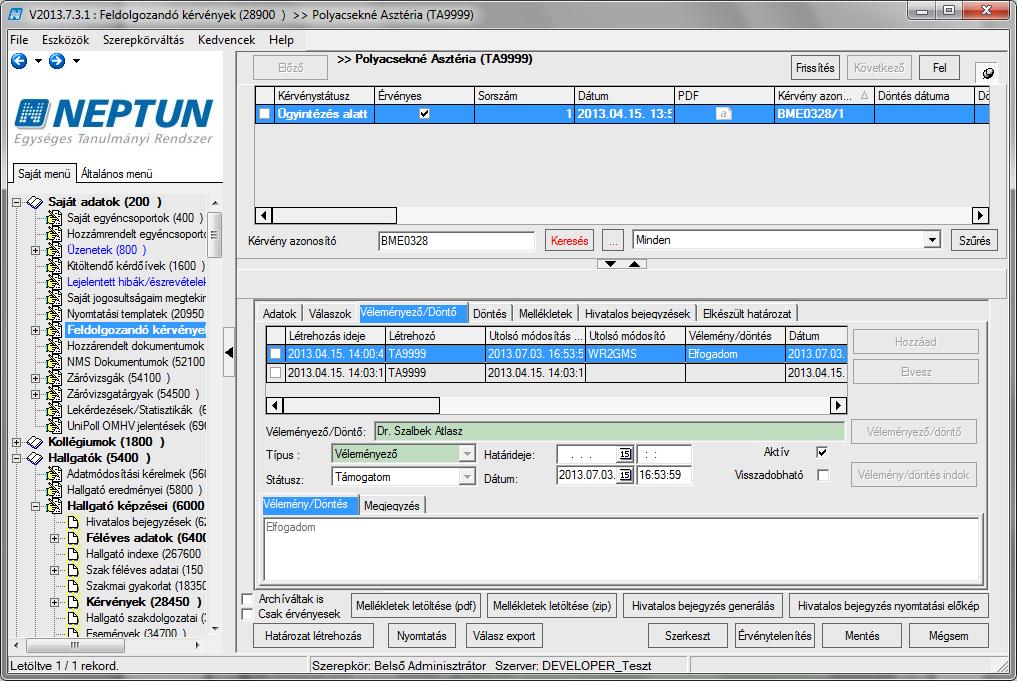
Task: Click the pin icon beside the Fel button
Action: tap(987, 73)
